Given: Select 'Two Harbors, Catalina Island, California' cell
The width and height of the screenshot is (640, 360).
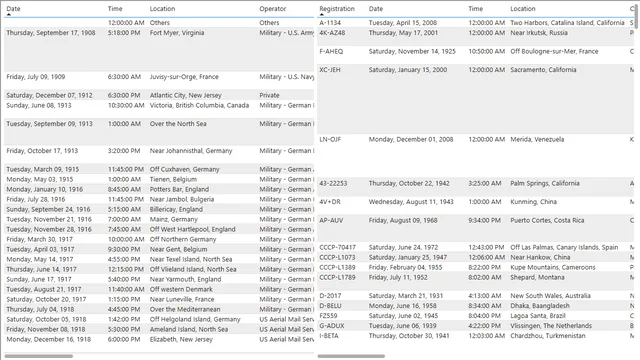Looking at the screenshot, I should (567, 23).
